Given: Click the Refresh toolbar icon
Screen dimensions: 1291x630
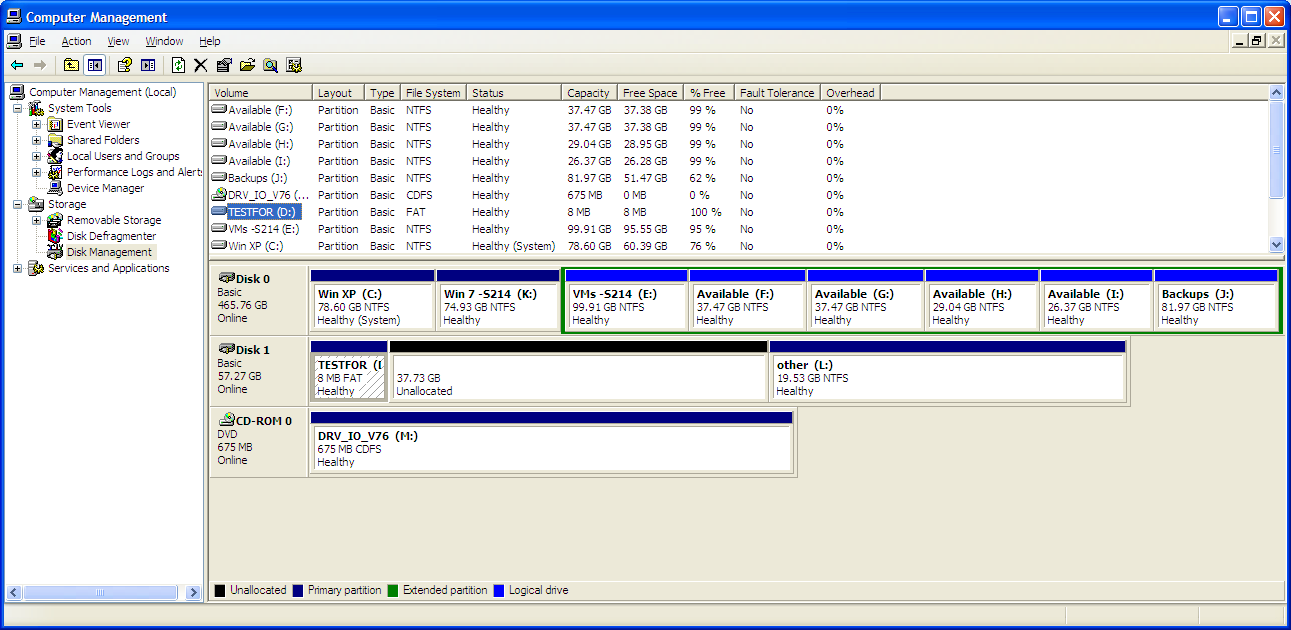Looking at the screenshot, I should click(178, 65).
